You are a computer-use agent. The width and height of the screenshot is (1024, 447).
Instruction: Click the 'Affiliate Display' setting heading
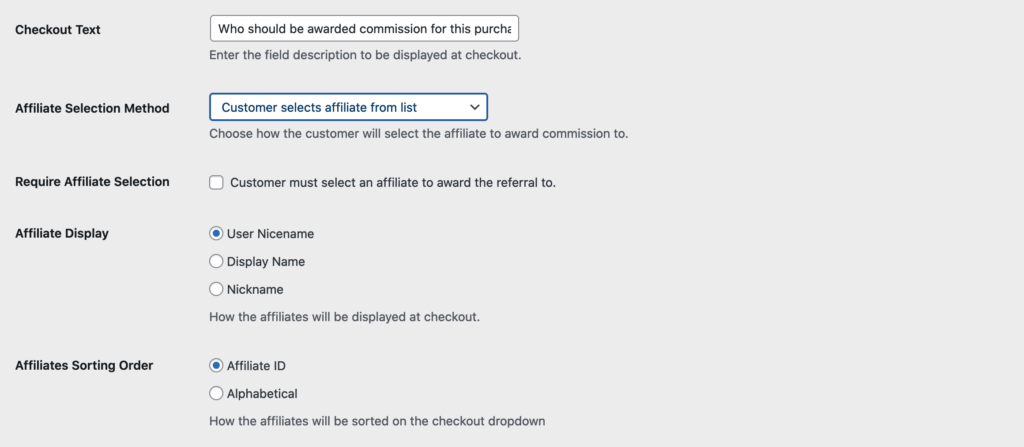click(61, 233)
